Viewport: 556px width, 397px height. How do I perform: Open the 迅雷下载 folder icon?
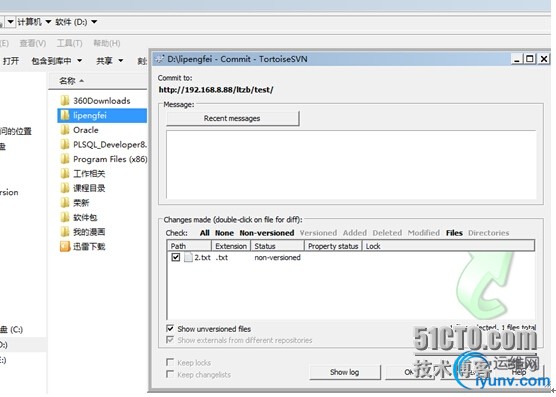tap(65, 246)
